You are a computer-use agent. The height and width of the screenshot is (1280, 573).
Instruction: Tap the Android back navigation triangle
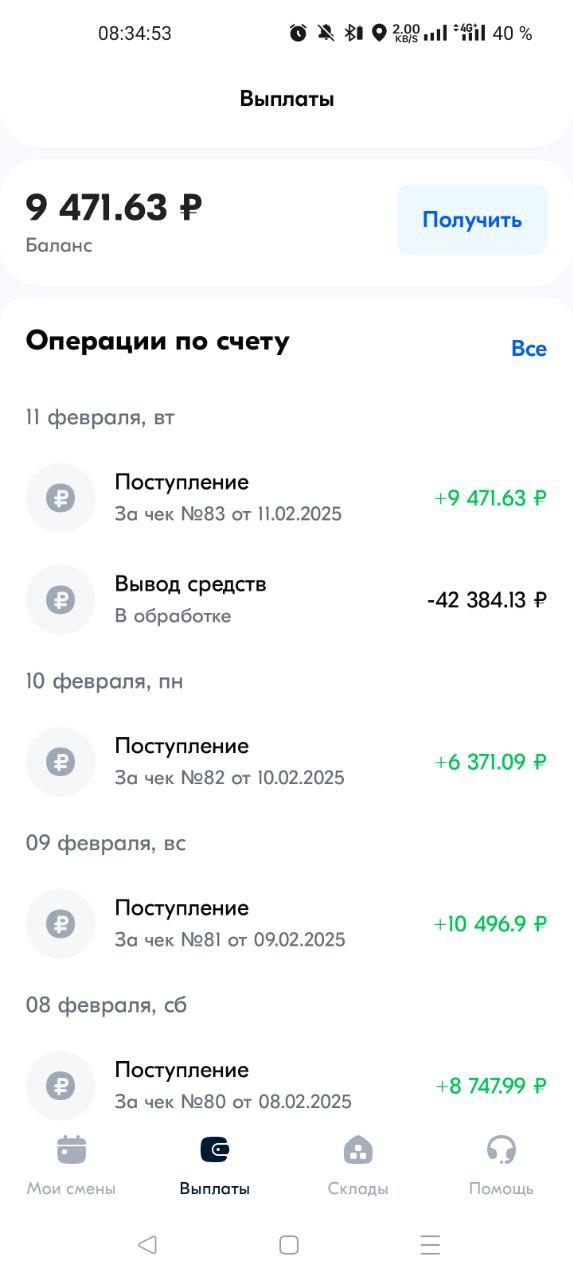click(147, 1244)
